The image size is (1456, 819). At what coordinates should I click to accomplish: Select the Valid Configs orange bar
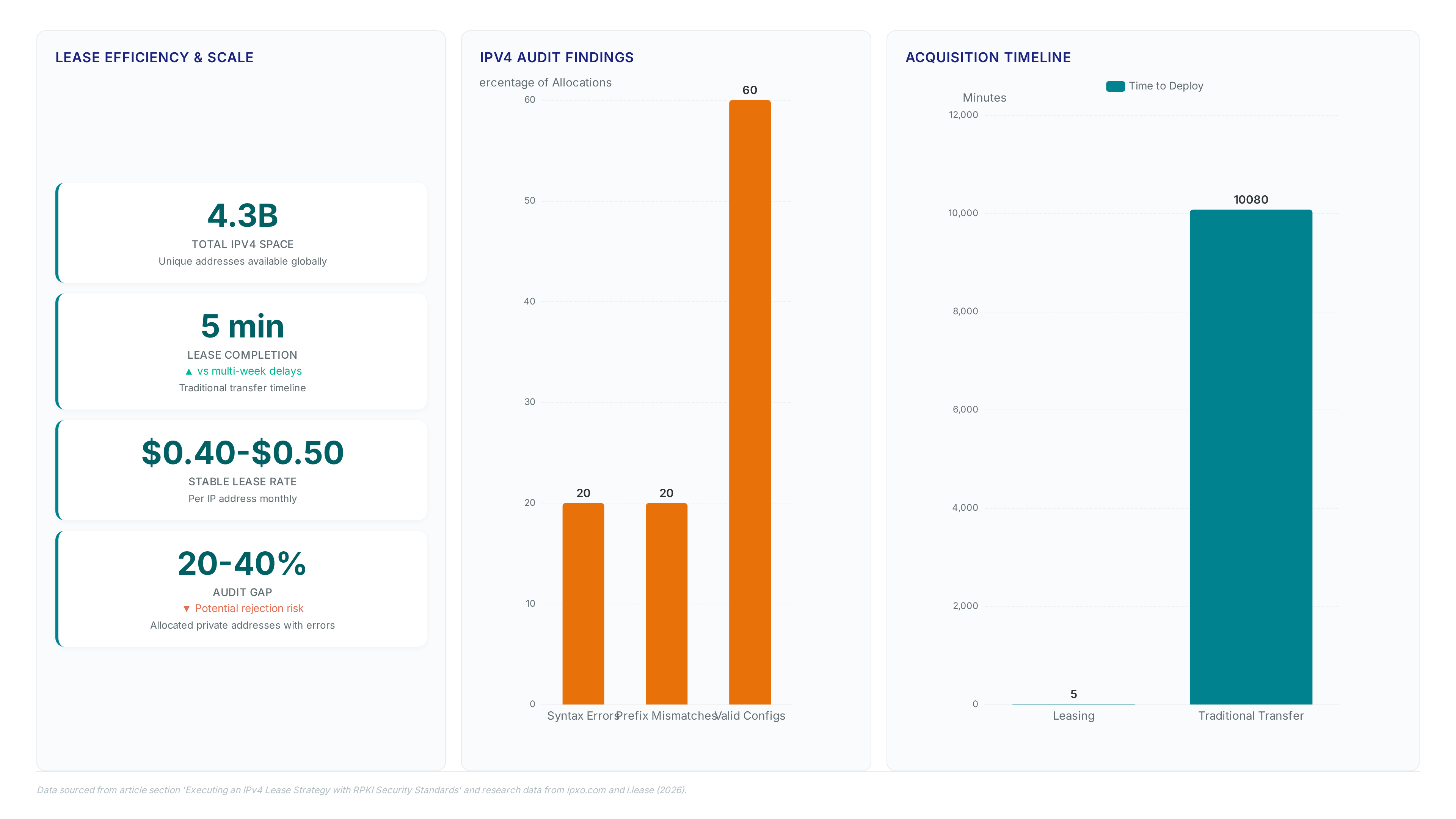(x=750, y=402)
